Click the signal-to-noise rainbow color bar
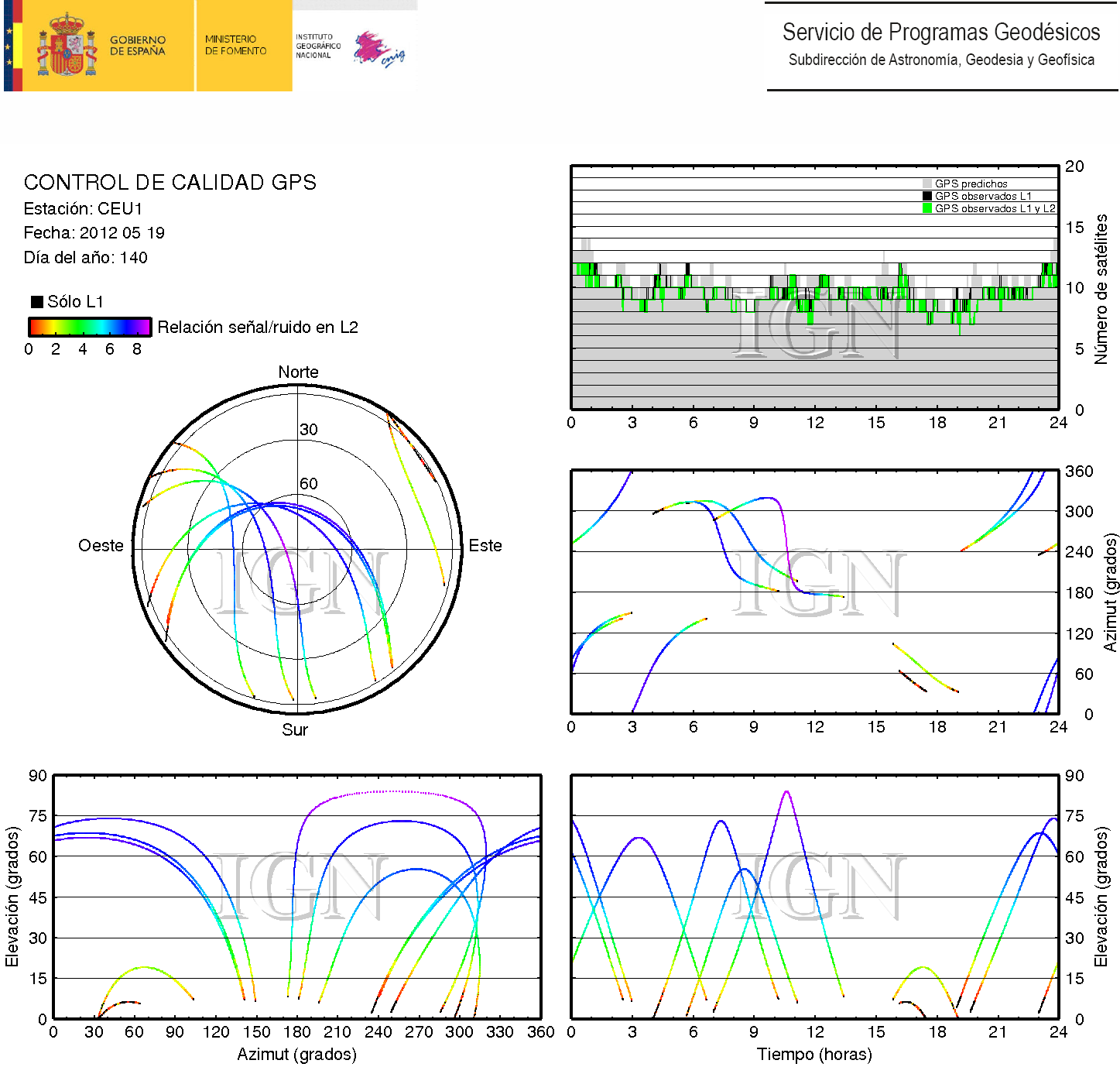This screenshot has width=1120, height=1067. coord(90,327)
